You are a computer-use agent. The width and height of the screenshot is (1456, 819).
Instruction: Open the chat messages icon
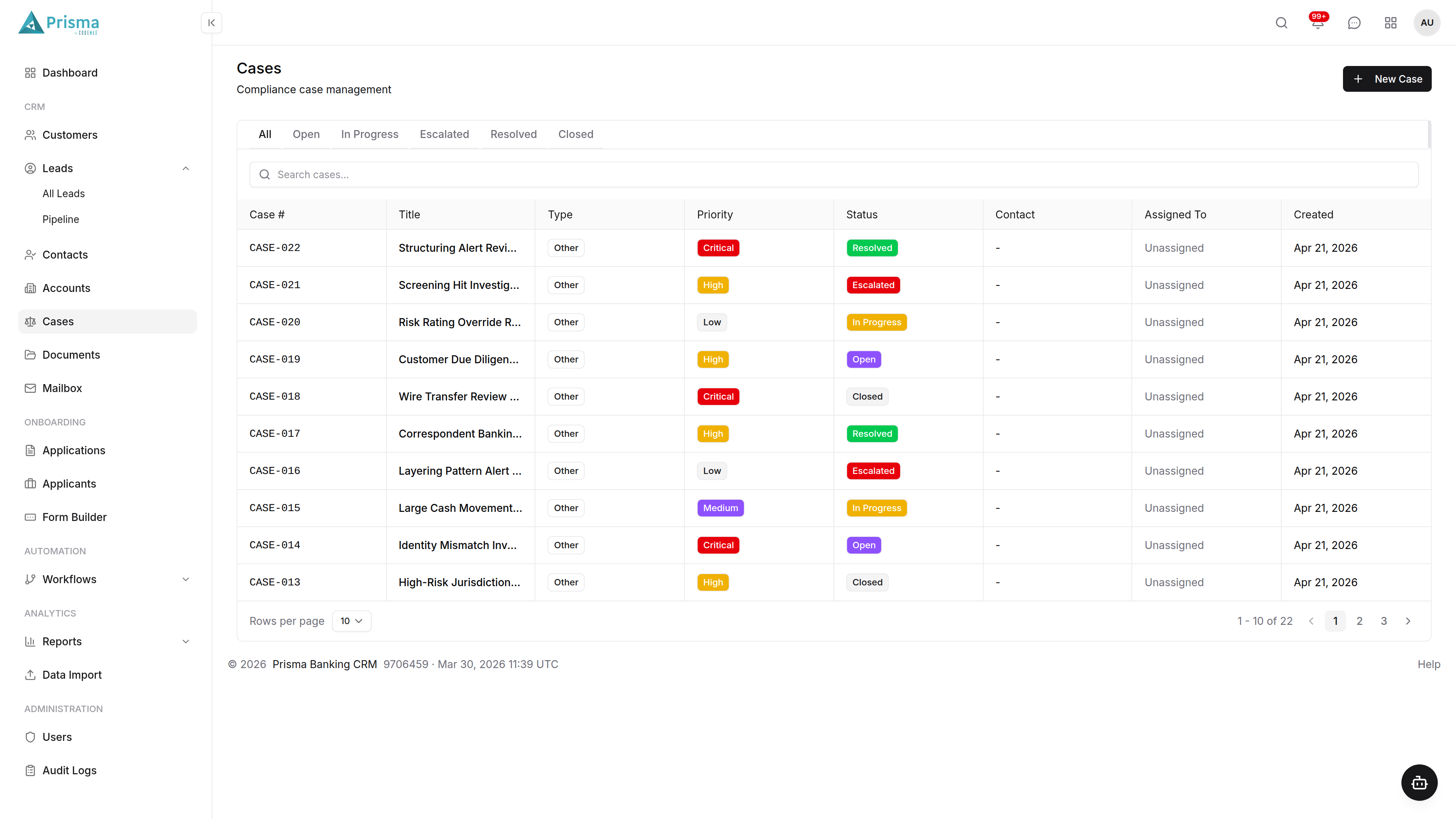pyautogui.click(x=1354, y=23)
